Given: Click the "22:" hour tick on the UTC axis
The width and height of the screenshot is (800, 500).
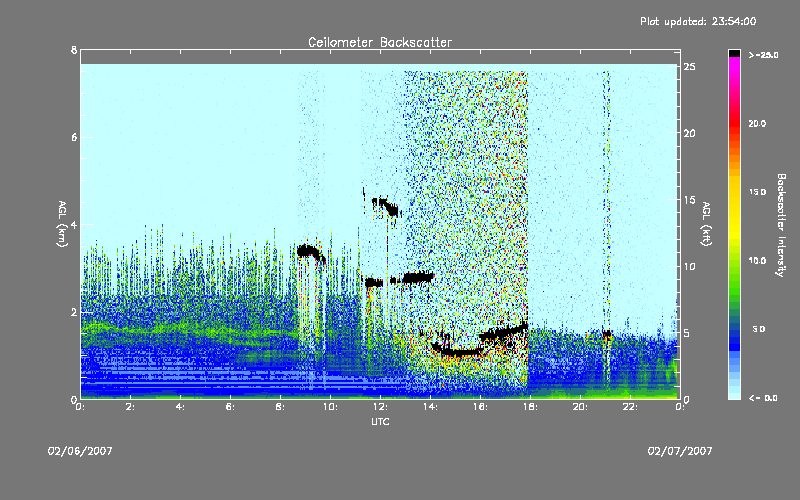Looking at the screenshot, I should [x=631, y=407].
